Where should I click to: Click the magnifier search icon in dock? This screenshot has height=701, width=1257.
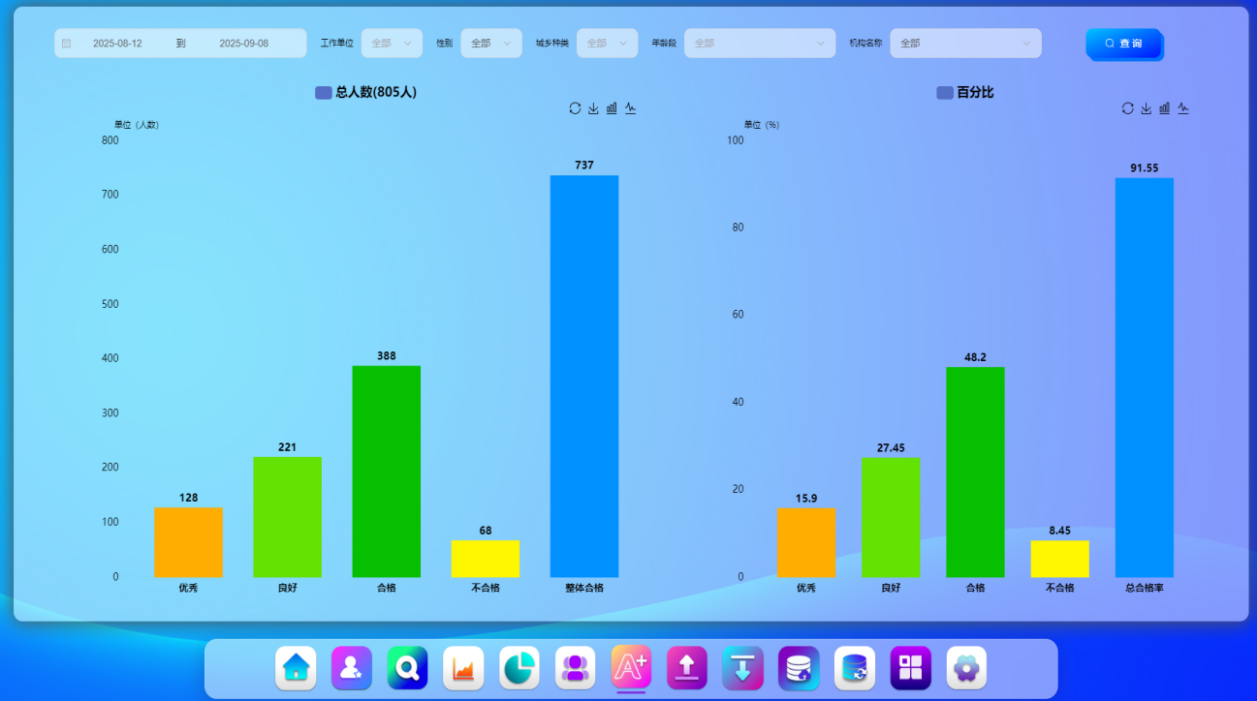(408, 668)
